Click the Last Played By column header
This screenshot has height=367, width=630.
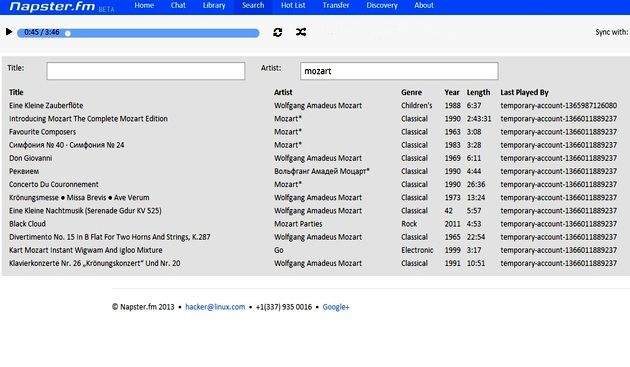click(x=524, y=92)
